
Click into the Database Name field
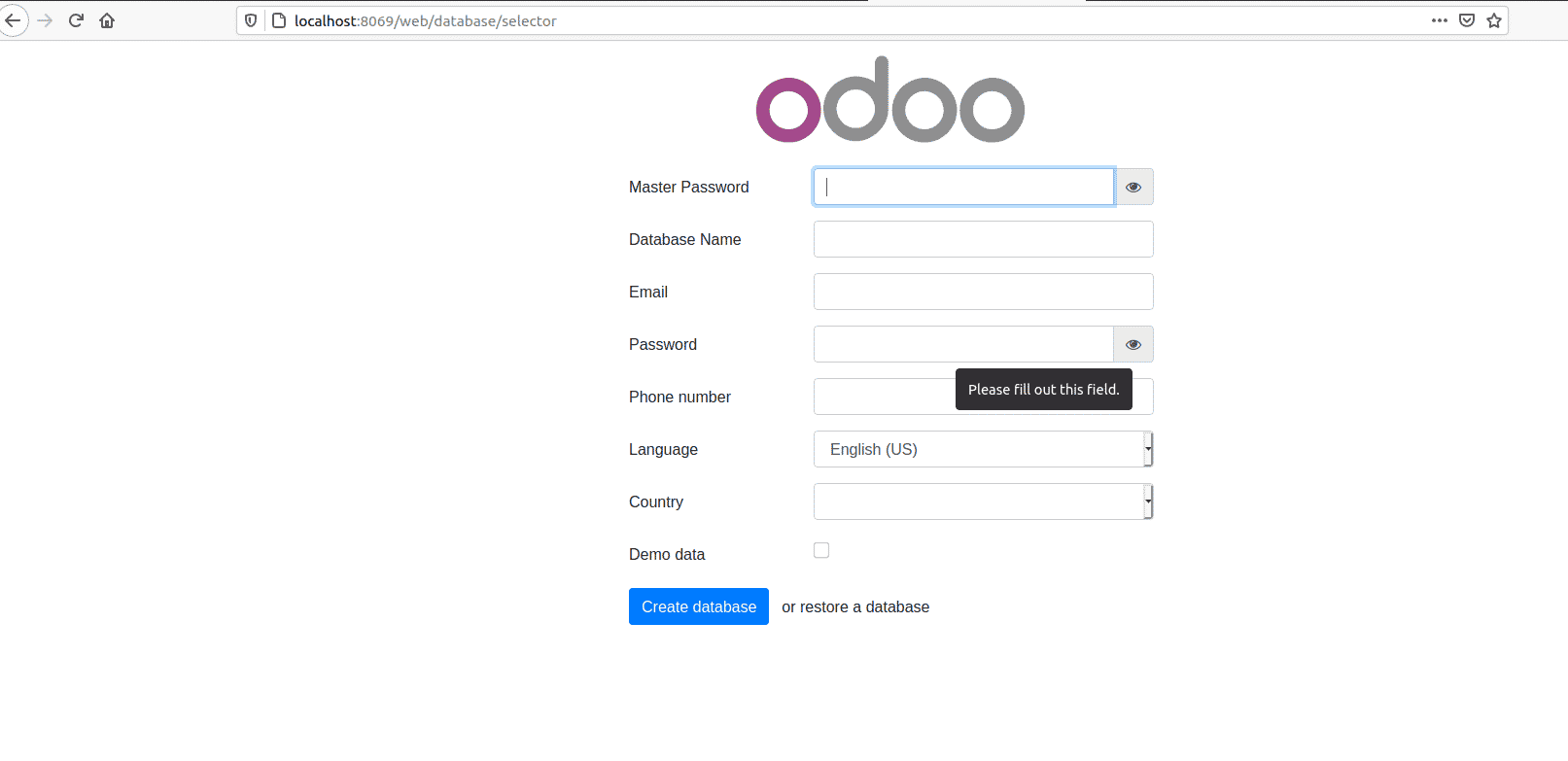[984, 239]
